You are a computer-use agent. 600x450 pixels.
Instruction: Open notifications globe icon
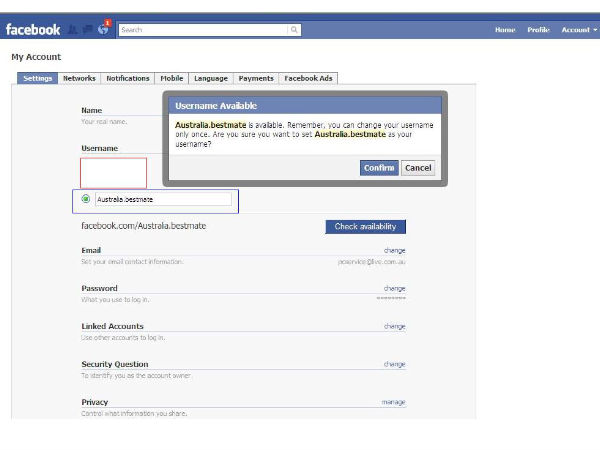(x=102, y=30)
